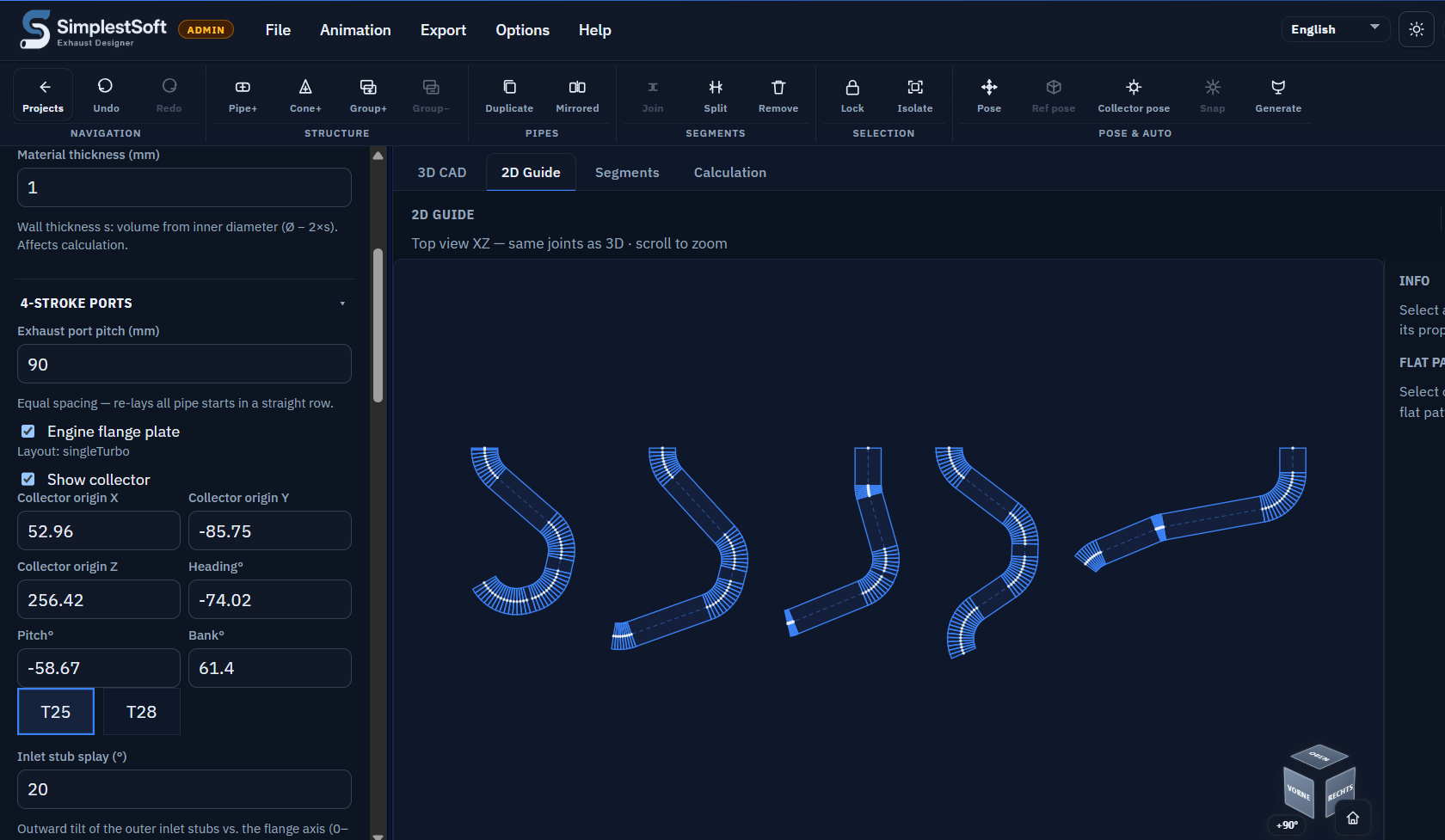Click the Inlet stub splay field

(x=184, y=789)
